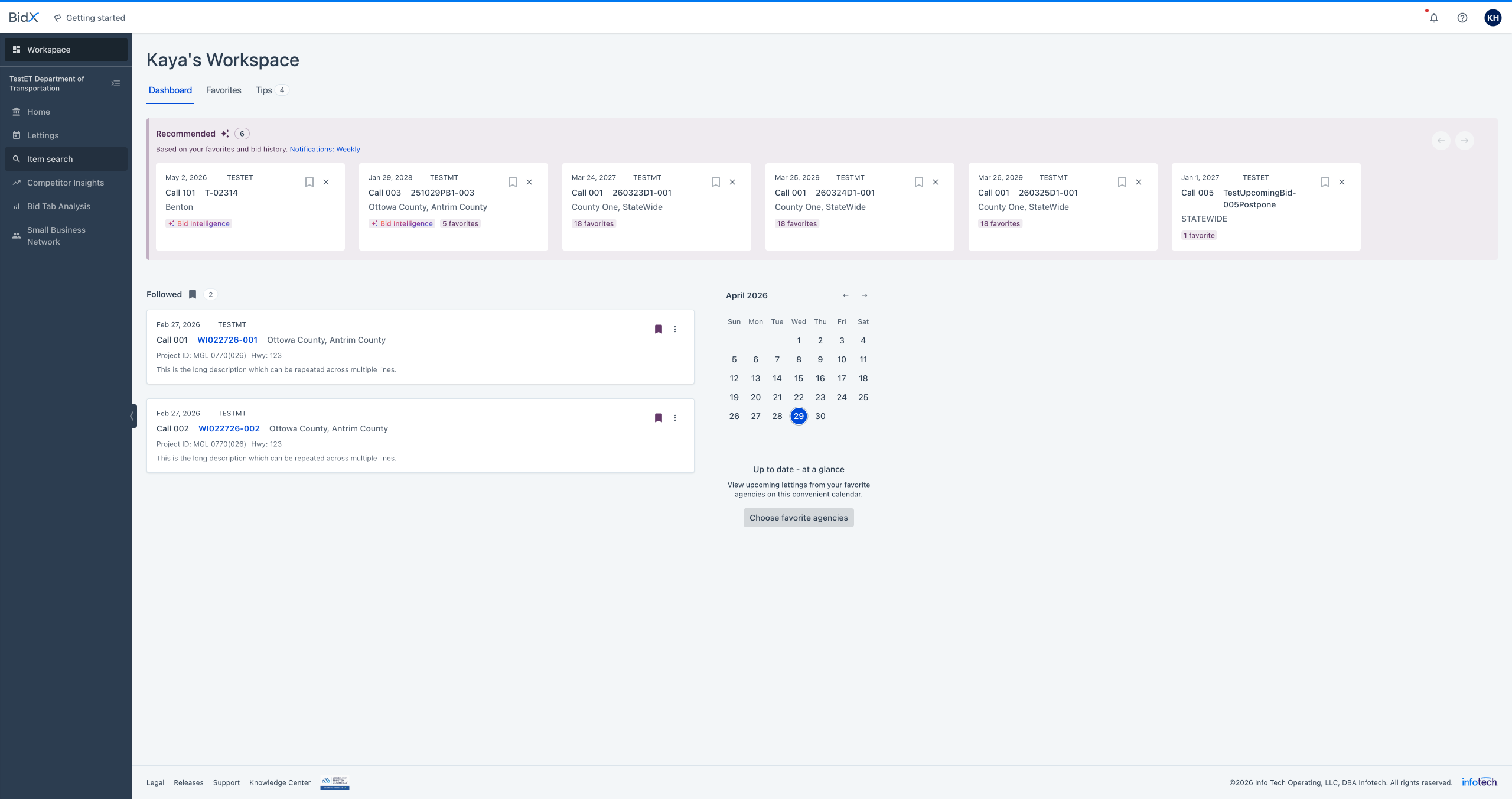Dismiss the Call 101 T-02314 recommendation
This screenshot has height=799, width=1512.
(326, 182)
